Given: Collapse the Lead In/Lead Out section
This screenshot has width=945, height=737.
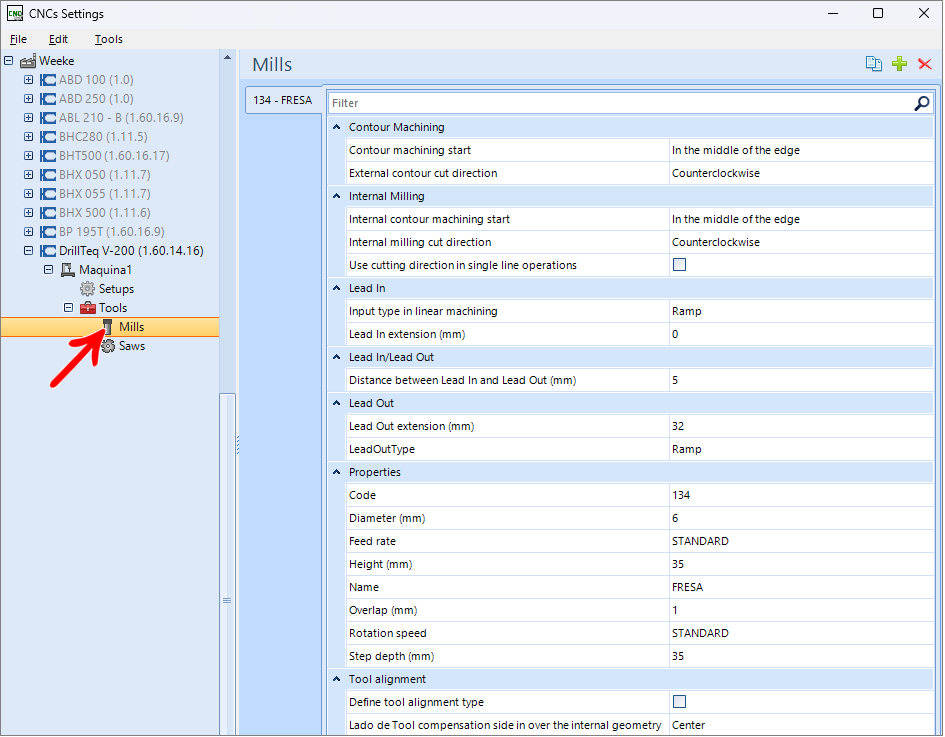Looking at the screenshot, I should tap(336, 357).
